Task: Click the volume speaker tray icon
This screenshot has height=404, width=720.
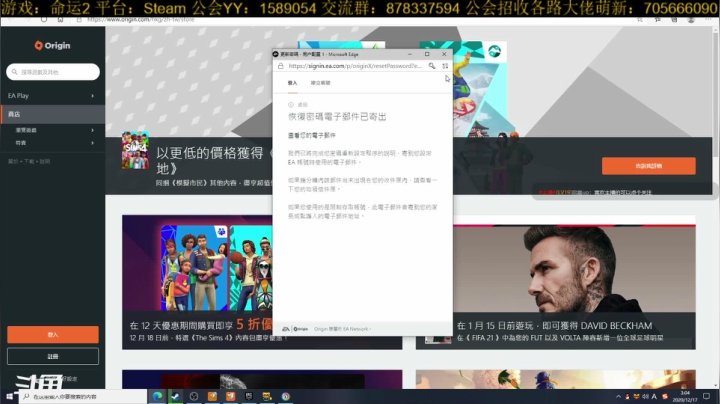Action: tap(646, 396)
